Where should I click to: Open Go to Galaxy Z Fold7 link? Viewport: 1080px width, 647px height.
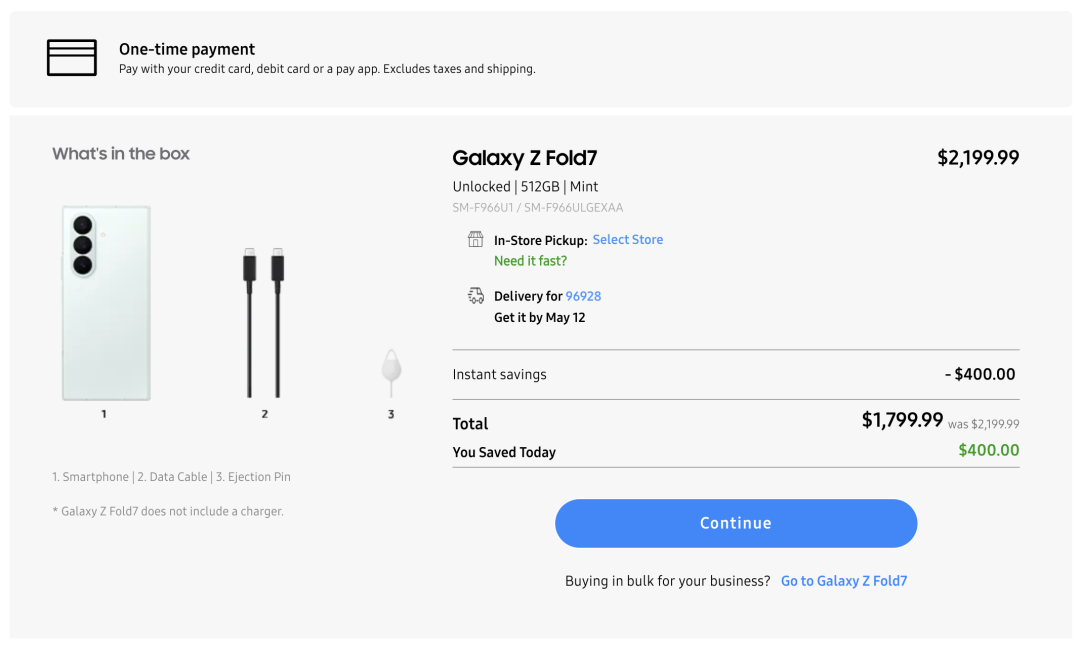[x=844, y=581]
